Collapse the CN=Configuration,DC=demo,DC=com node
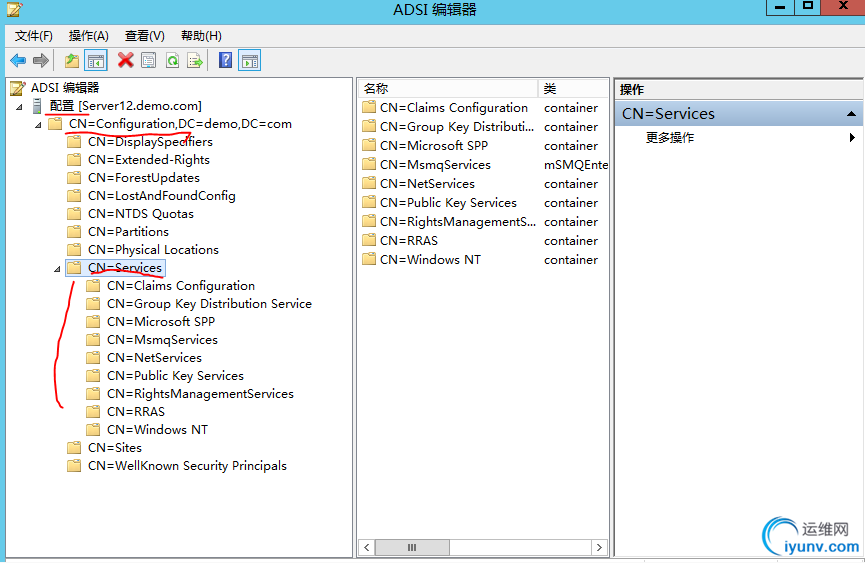Screen dimensions: 865x563 (38, 124)
